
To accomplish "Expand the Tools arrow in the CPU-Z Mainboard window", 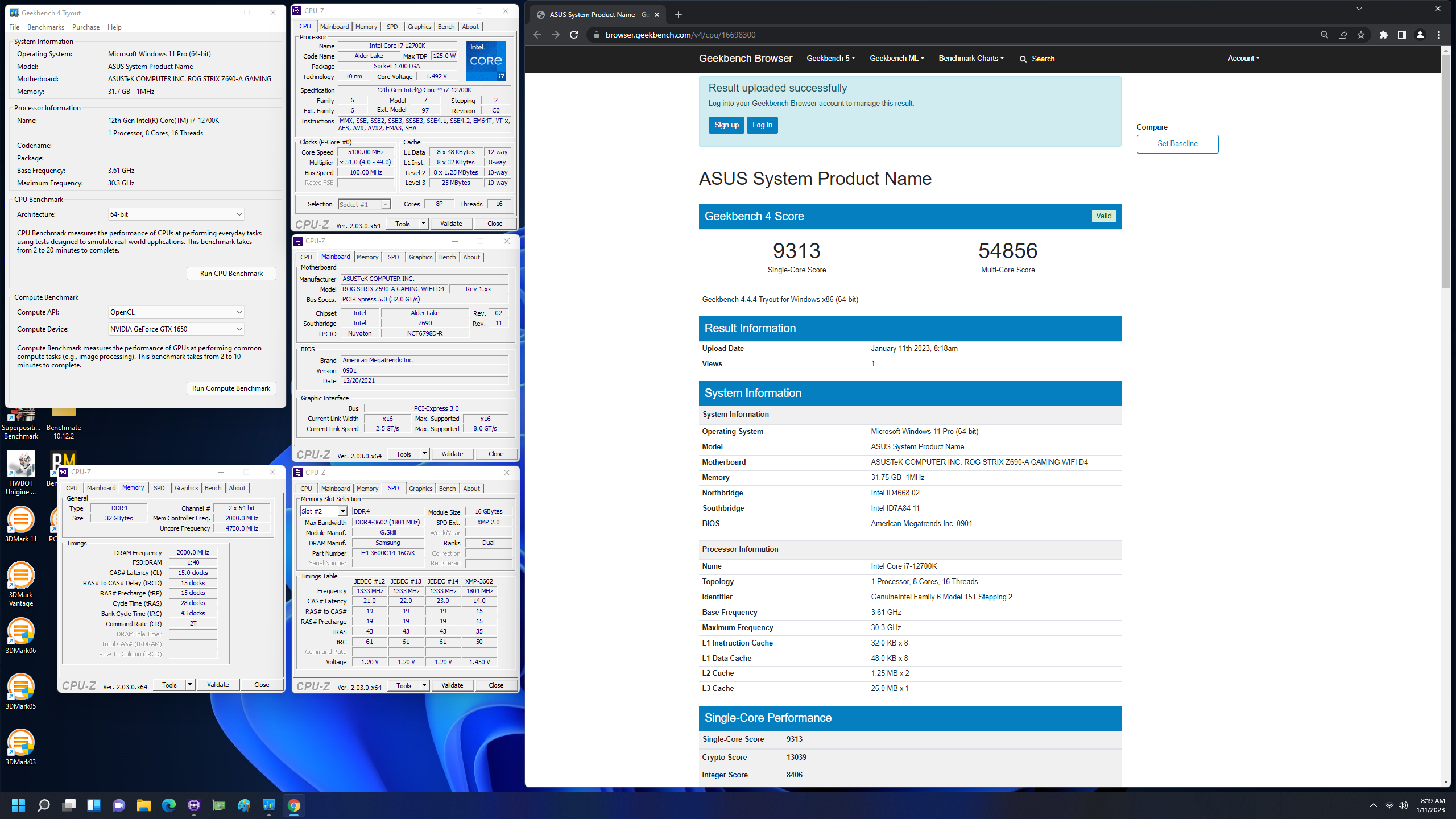I will (x=424, y=454).
